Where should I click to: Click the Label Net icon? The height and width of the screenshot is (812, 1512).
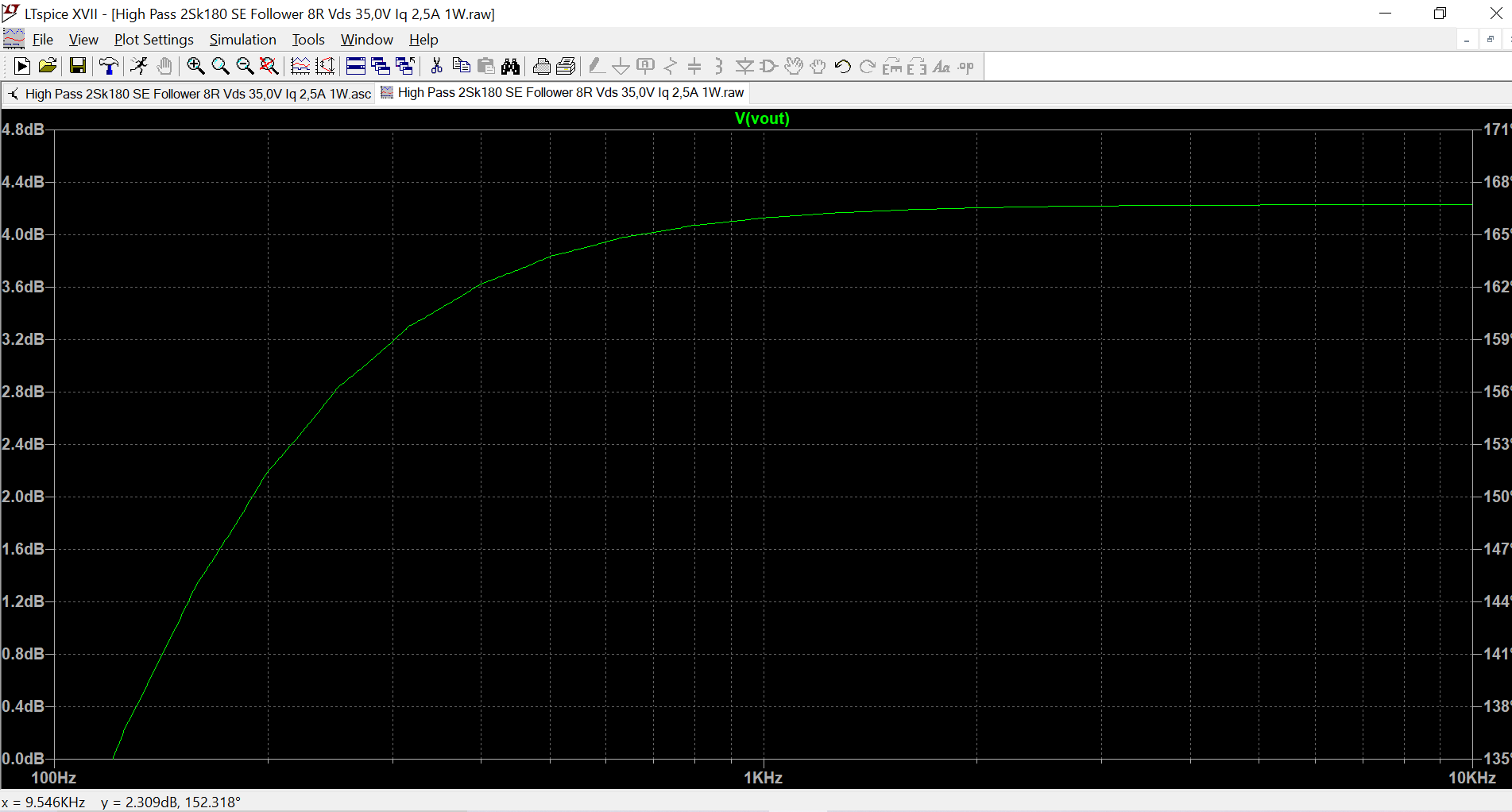tap(646, 67)
